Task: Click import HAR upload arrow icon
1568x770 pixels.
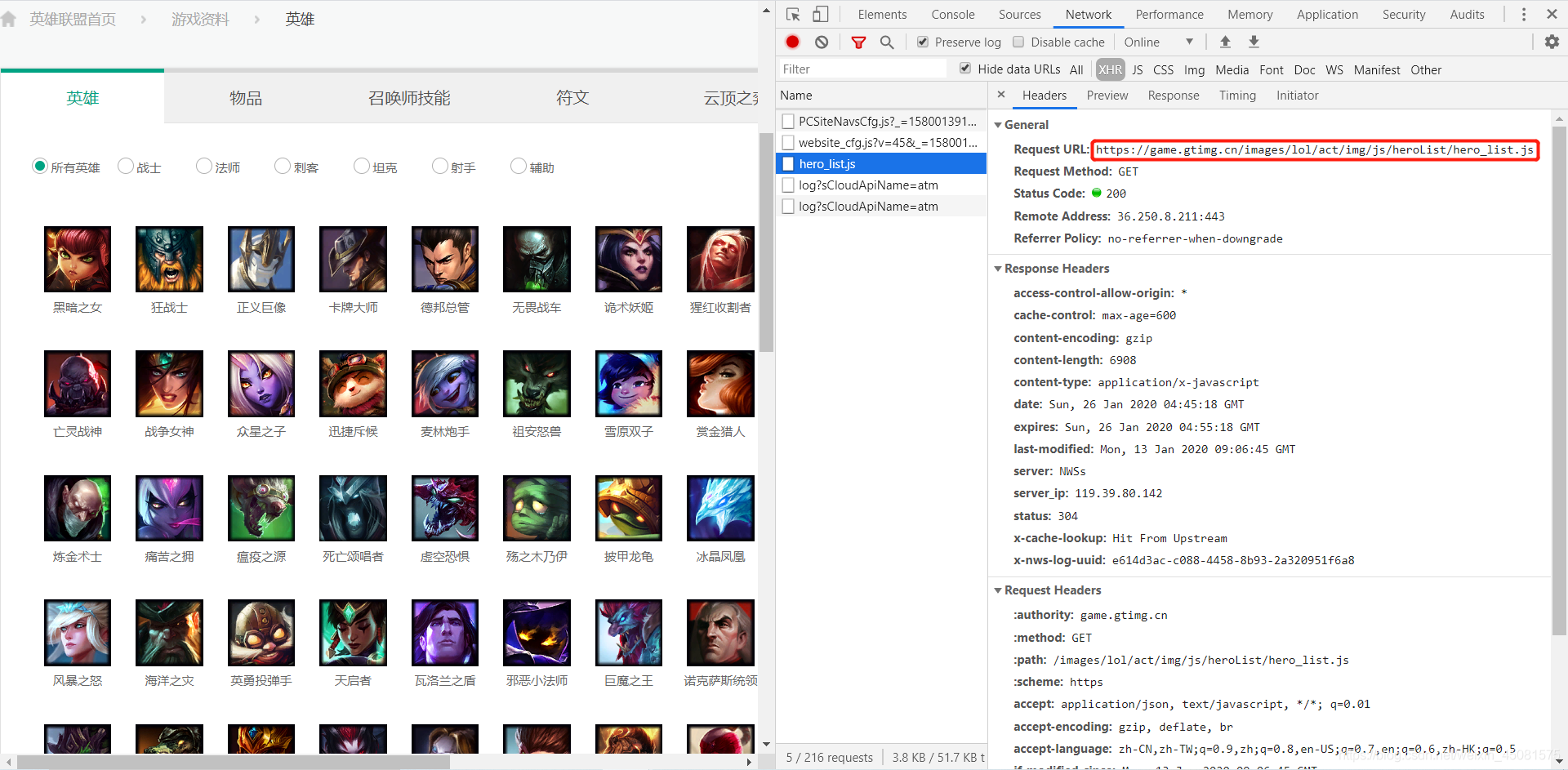Action: point(1225,42)
